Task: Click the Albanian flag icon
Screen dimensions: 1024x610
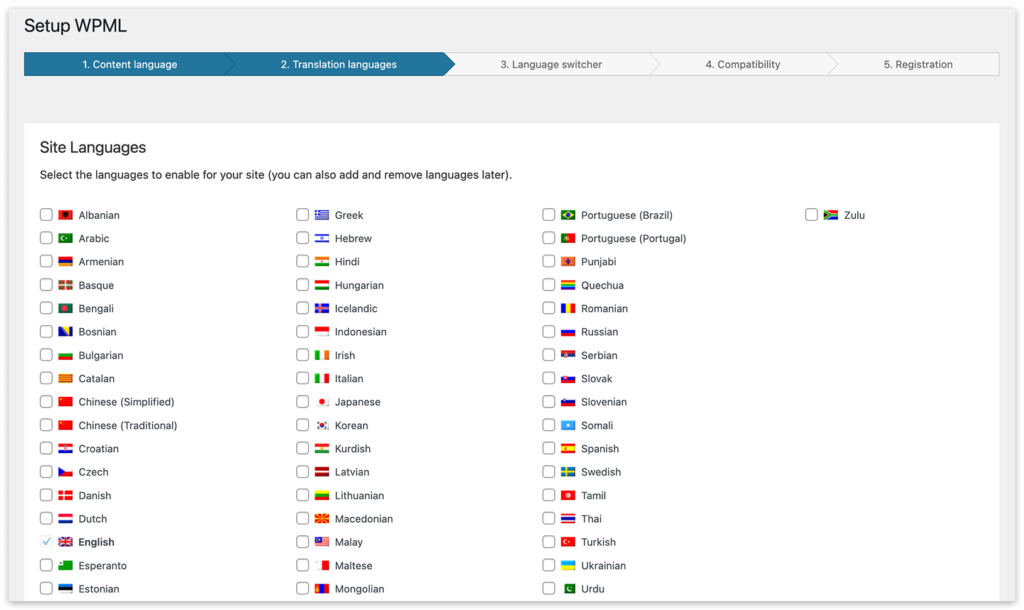Action: [x=66, y=215]
